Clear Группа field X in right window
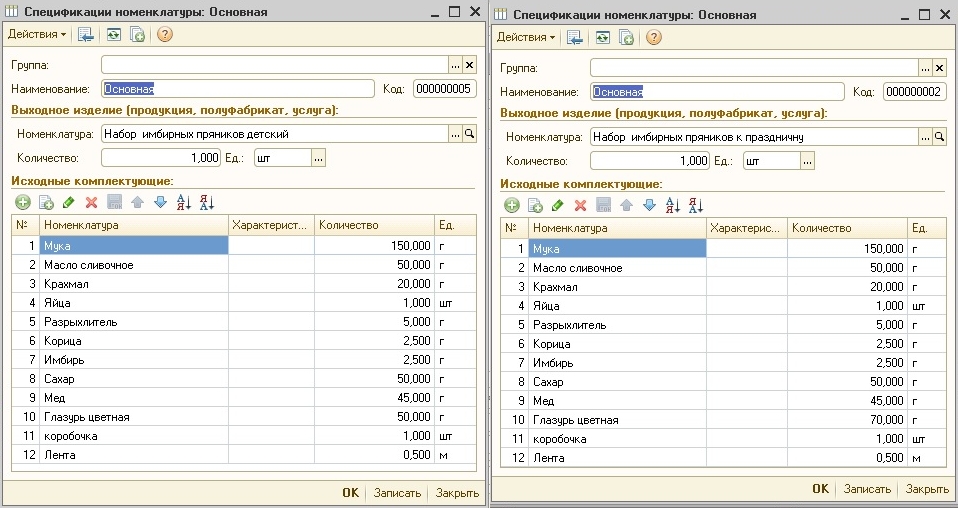This screenshot has height=508, width=958. (940, 68)
